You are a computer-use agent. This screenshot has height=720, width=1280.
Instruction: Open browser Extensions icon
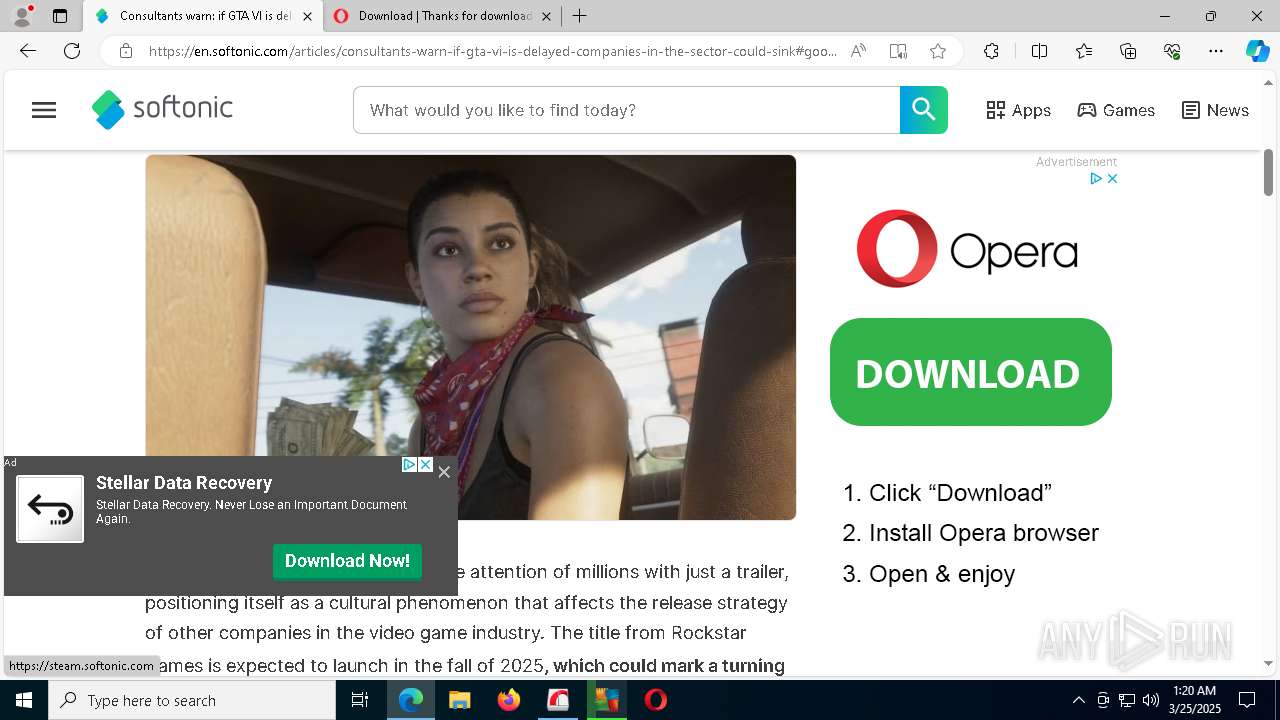pos(991,51)
